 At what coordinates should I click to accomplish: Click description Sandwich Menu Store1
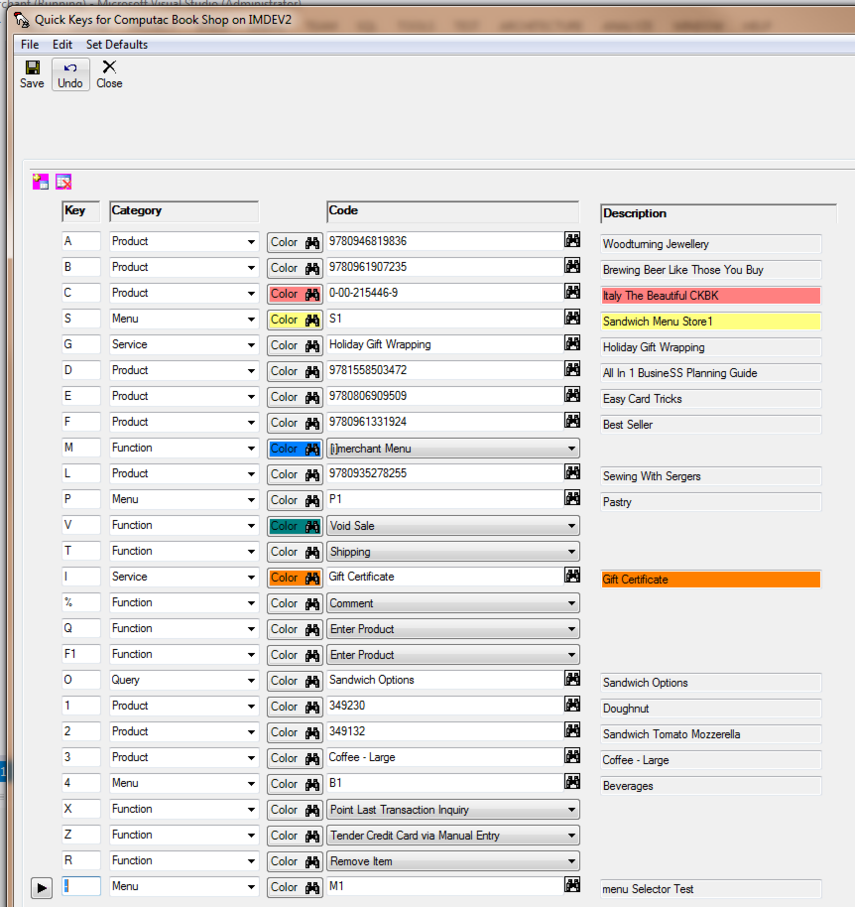(x=711, y=322)
